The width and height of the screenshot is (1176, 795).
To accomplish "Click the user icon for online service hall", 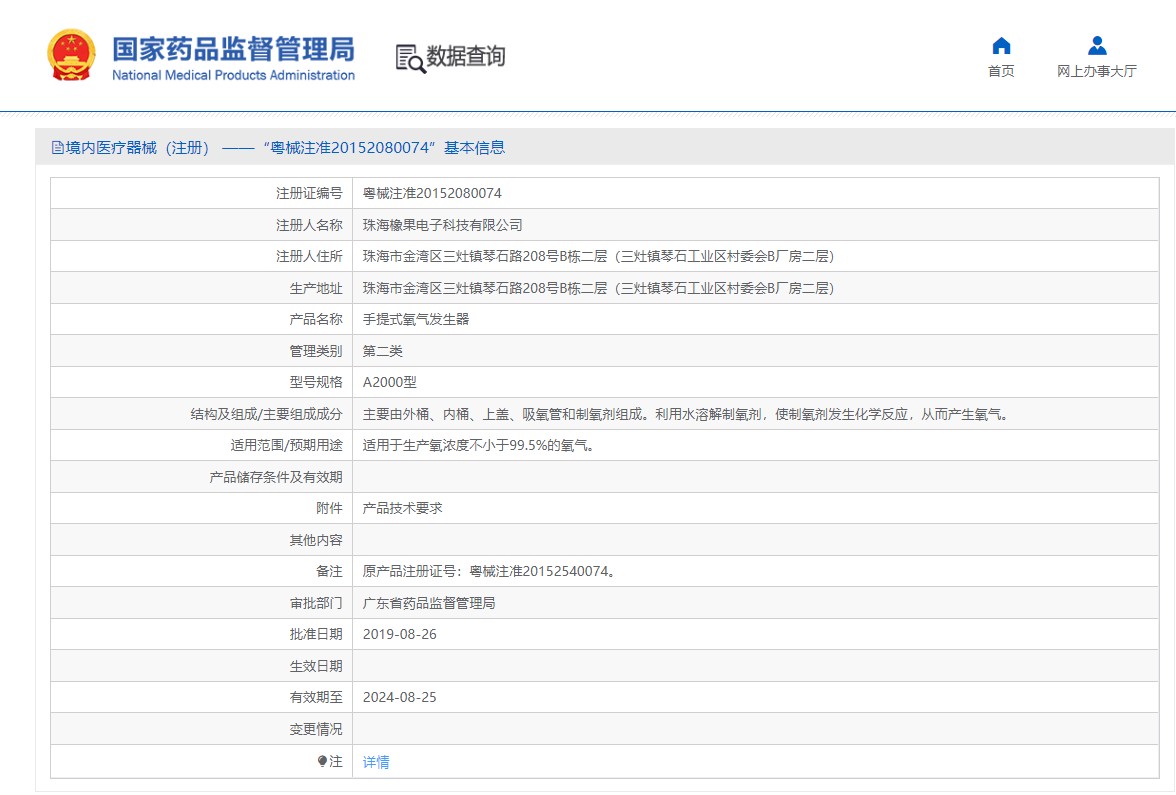I will (x=1097, y=46).
